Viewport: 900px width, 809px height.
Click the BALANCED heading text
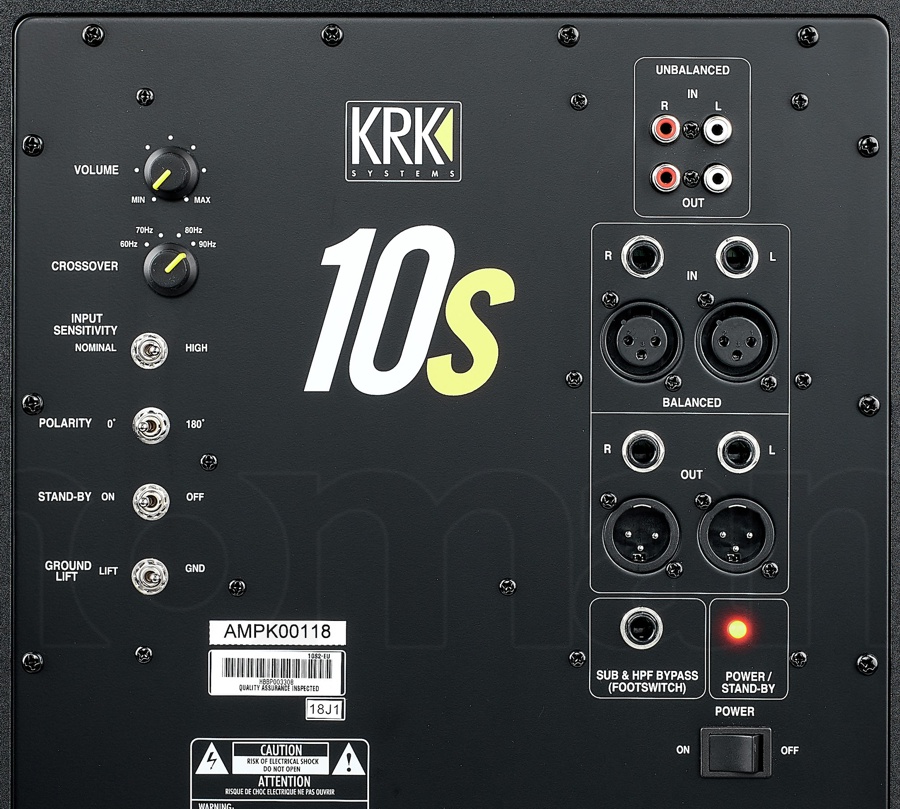pos(692,402)
